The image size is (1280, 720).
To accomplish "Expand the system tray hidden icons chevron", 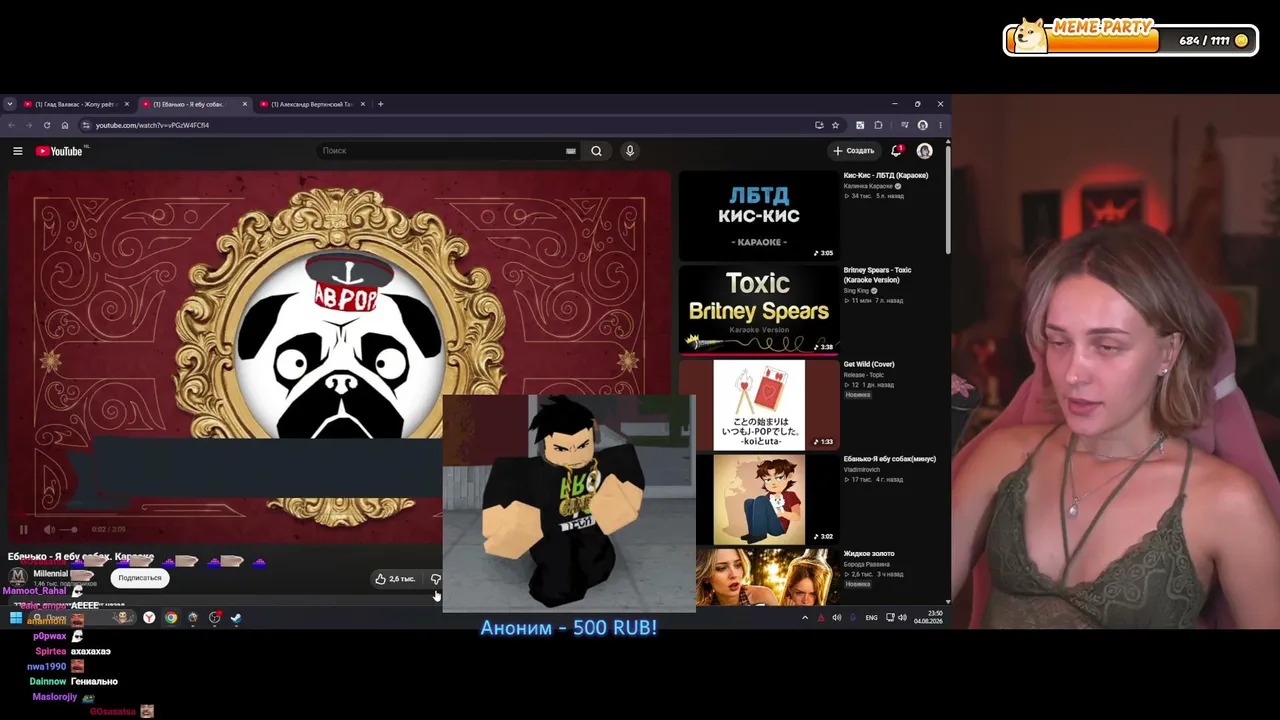I will click(805, 618).
